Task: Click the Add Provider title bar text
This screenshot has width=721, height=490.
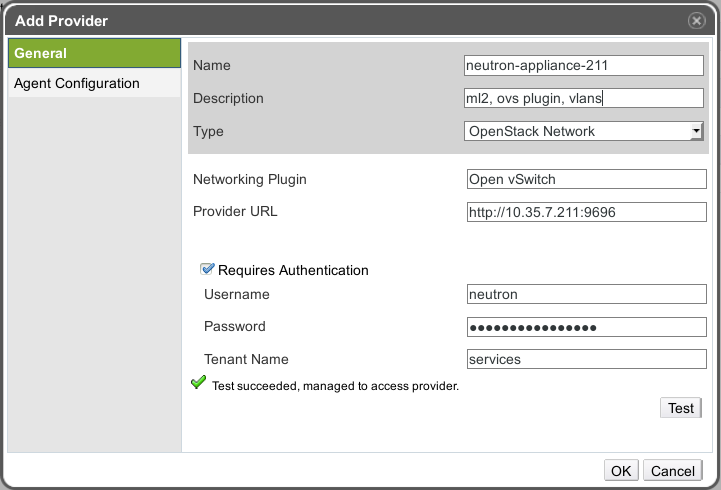Action: click(62, 20)
